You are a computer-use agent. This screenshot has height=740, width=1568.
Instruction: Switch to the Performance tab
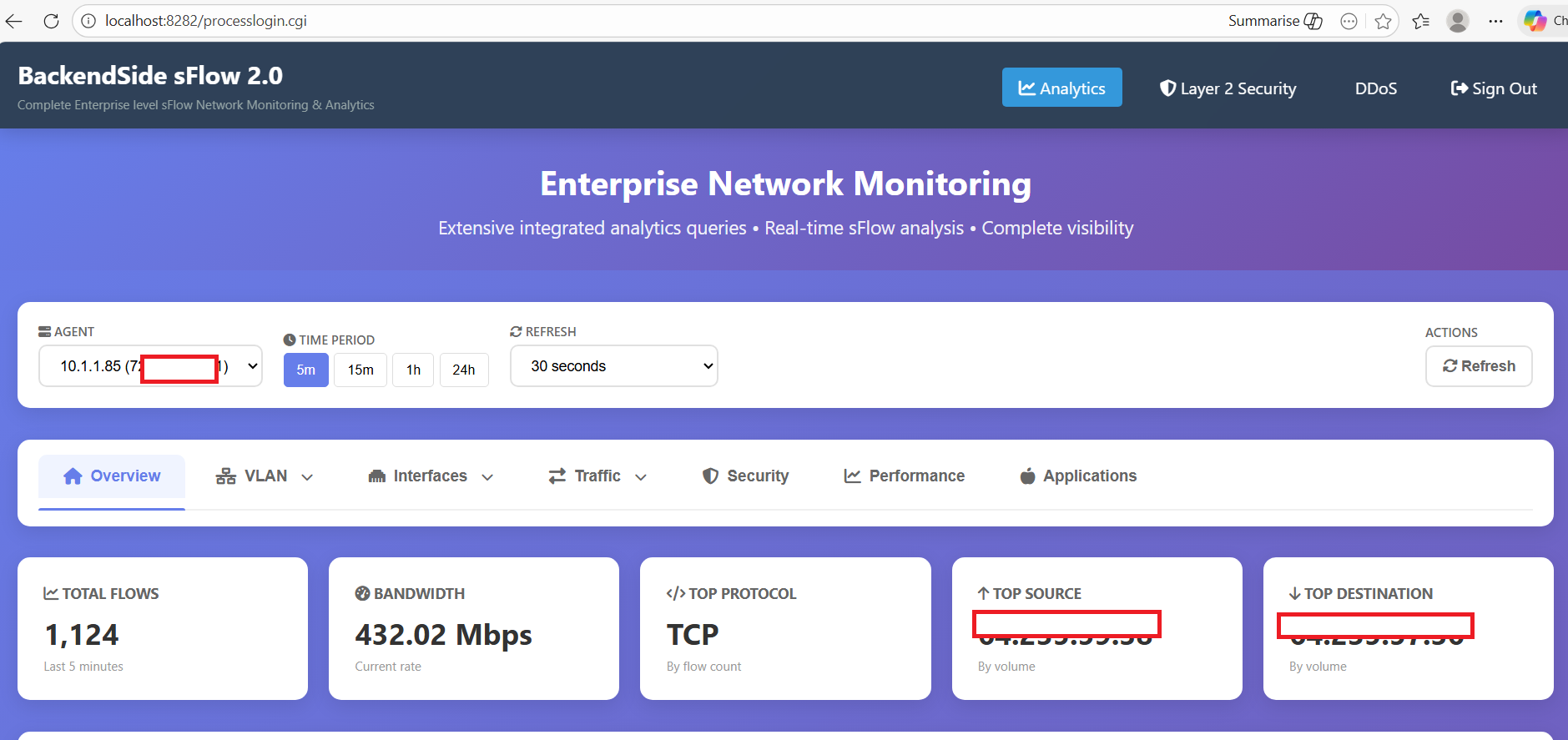905,476
